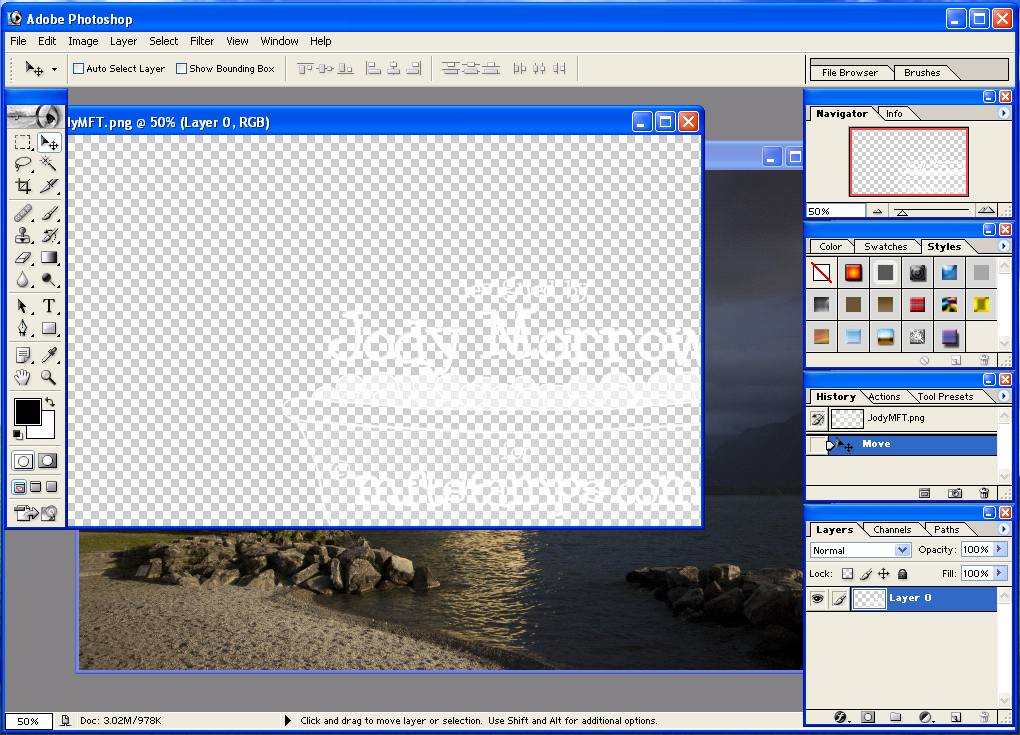Select the Brush tool
The image size is (1020, 735).
[x=49, y=213]
